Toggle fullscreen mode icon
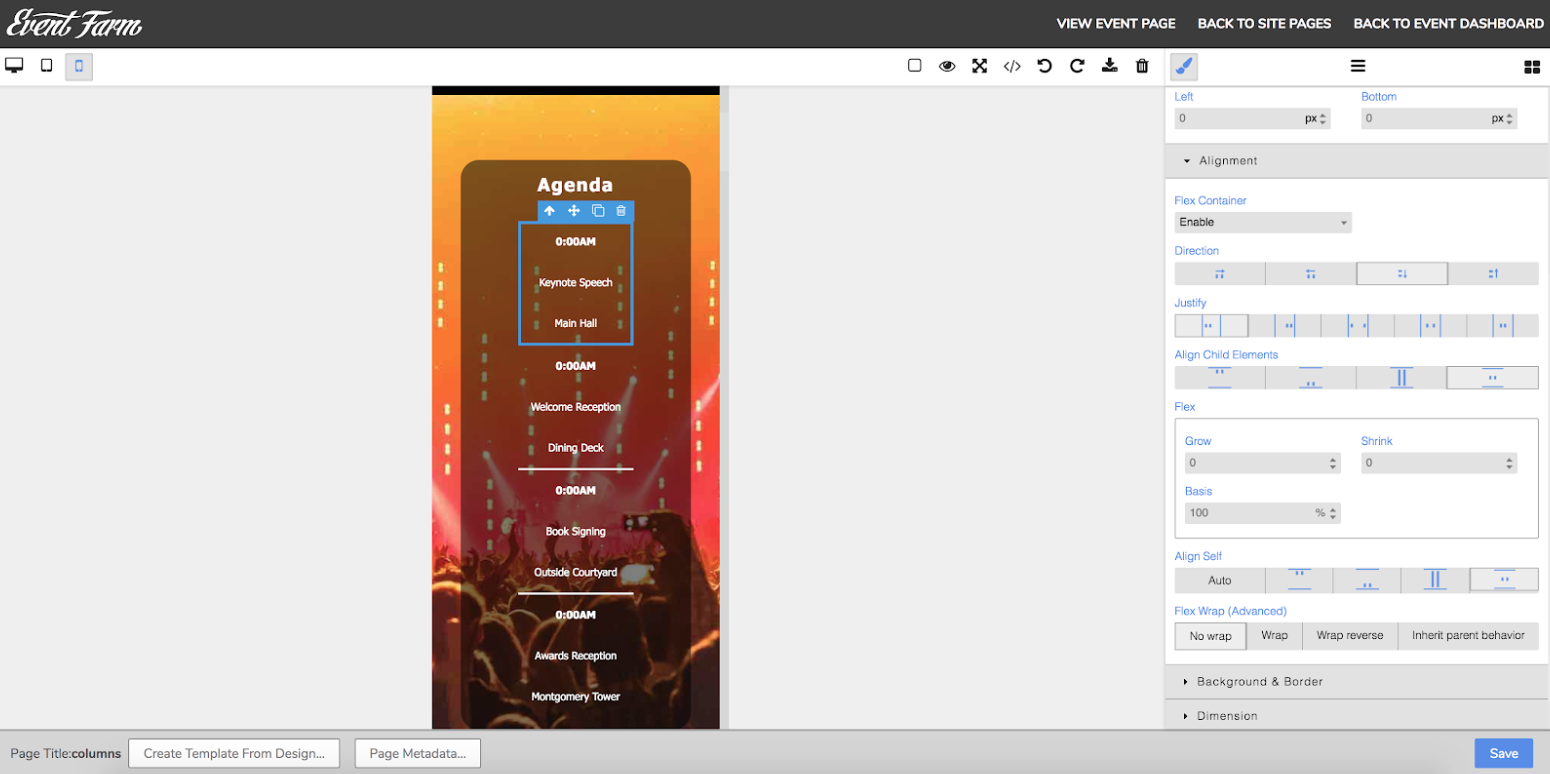Image resolution: width=1550 pixels, height=774 pixels. pyautogui.click(x=980, y=66)
